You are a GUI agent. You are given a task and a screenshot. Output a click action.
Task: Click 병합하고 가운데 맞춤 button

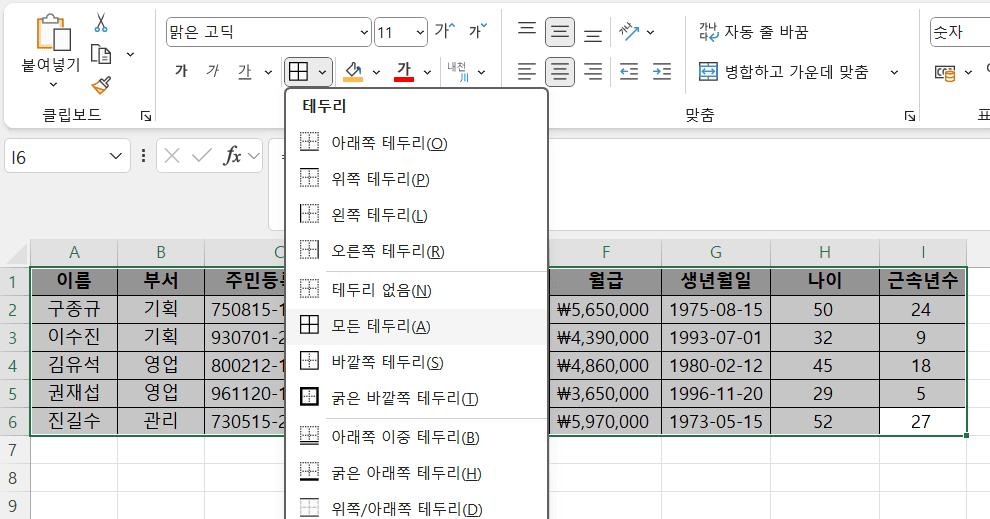click(783, 72)
